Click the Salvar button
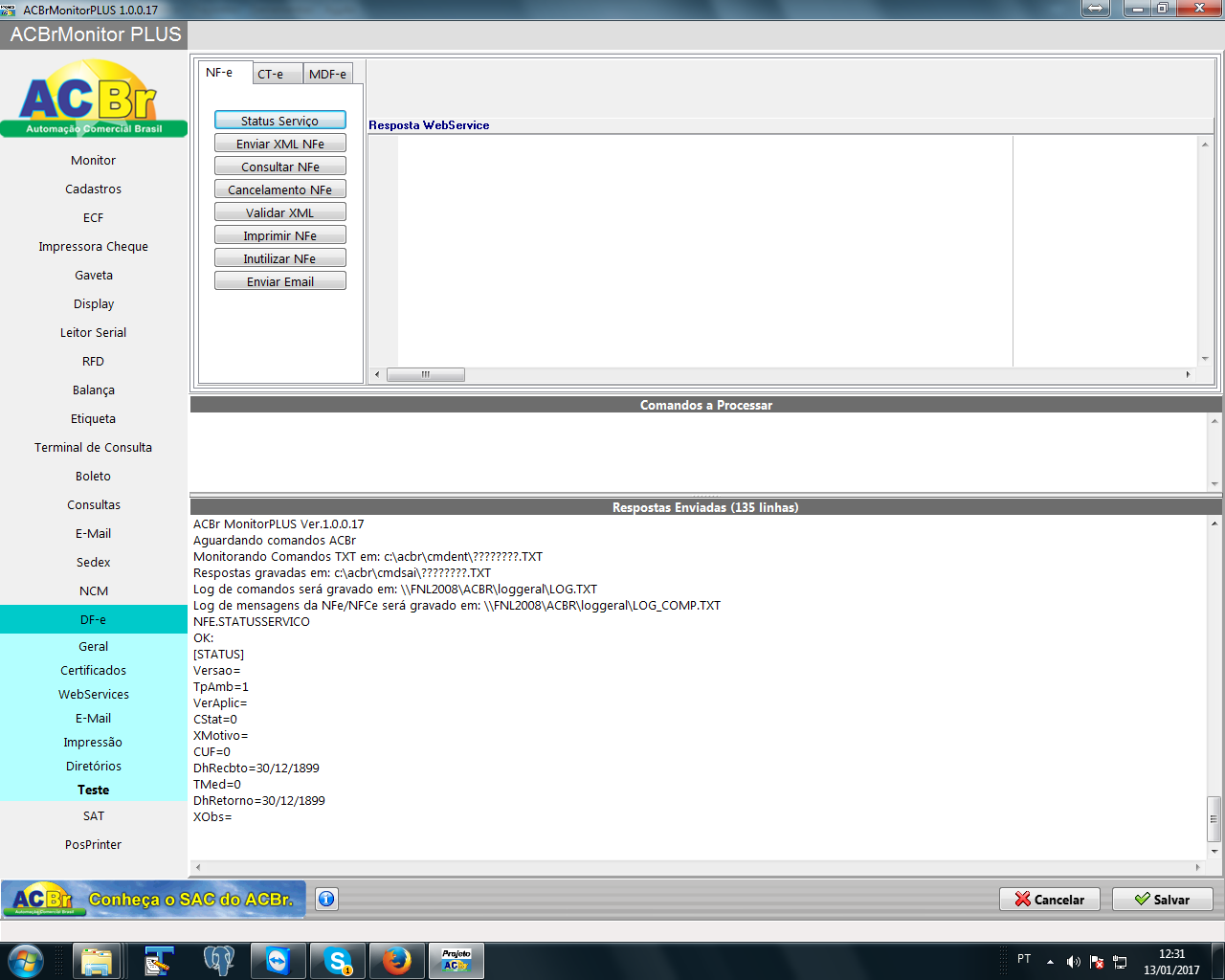Viewport: 1225px width, 980px height. coord(1163,900)
